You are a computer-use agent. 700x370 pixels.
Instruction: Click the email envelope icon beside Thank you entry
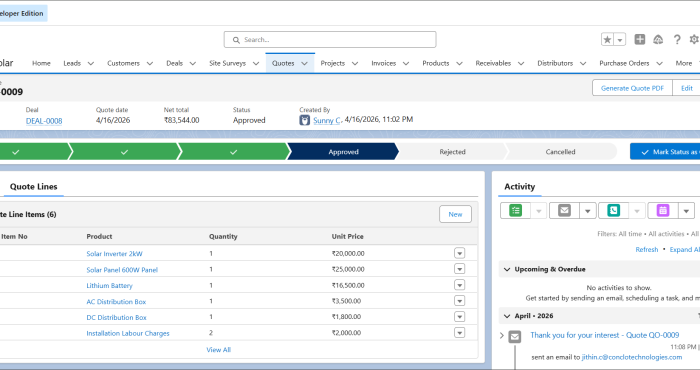click(515, 337)
